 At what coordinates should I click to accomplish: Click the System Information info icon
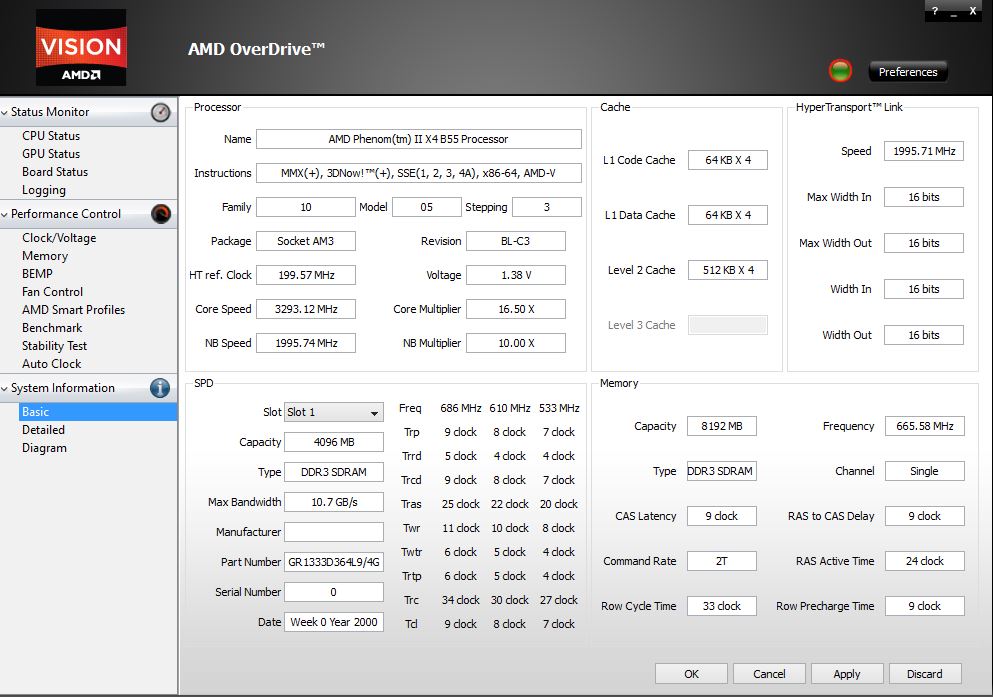click(x=160, y=388)
